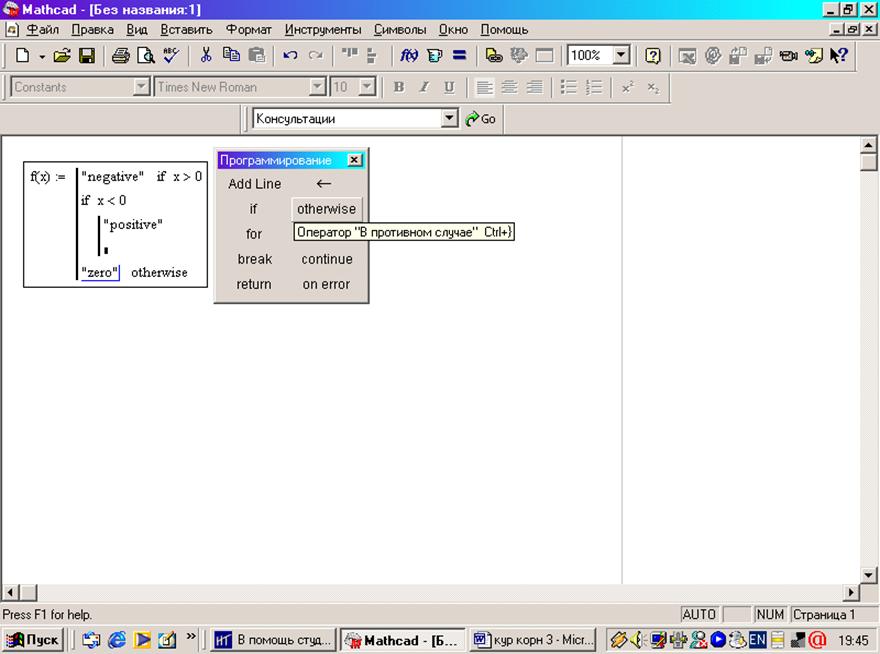
Task: Expand the Times New Roman font dropdown
Action: pyautogui.click(x=318, y=88)
